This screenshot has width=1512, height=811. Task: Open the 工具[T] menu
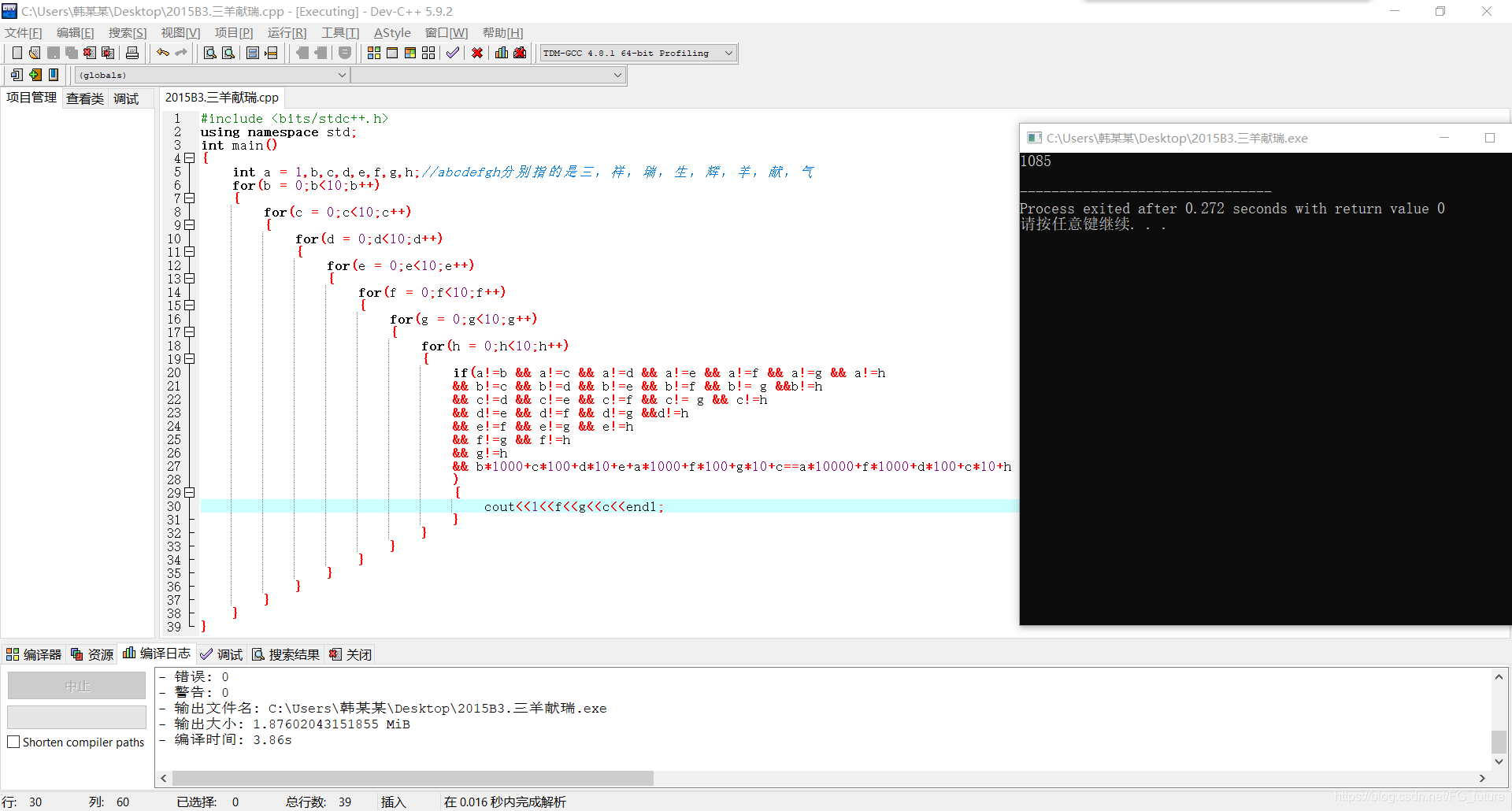pos(340,32)
